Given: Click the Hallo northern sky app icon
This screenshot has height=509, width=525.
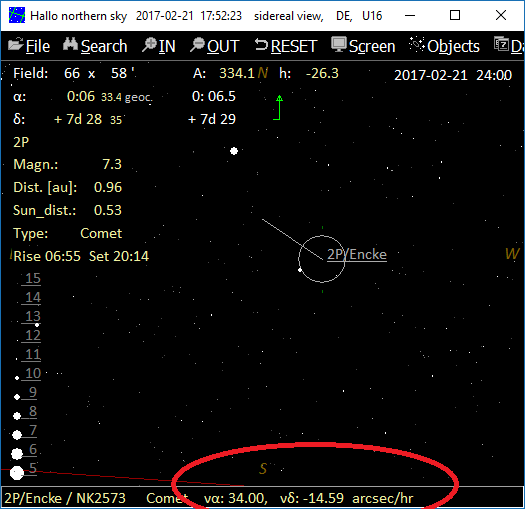Looking at the screenshot, I should pyautogui.click(x=17, y=15).
